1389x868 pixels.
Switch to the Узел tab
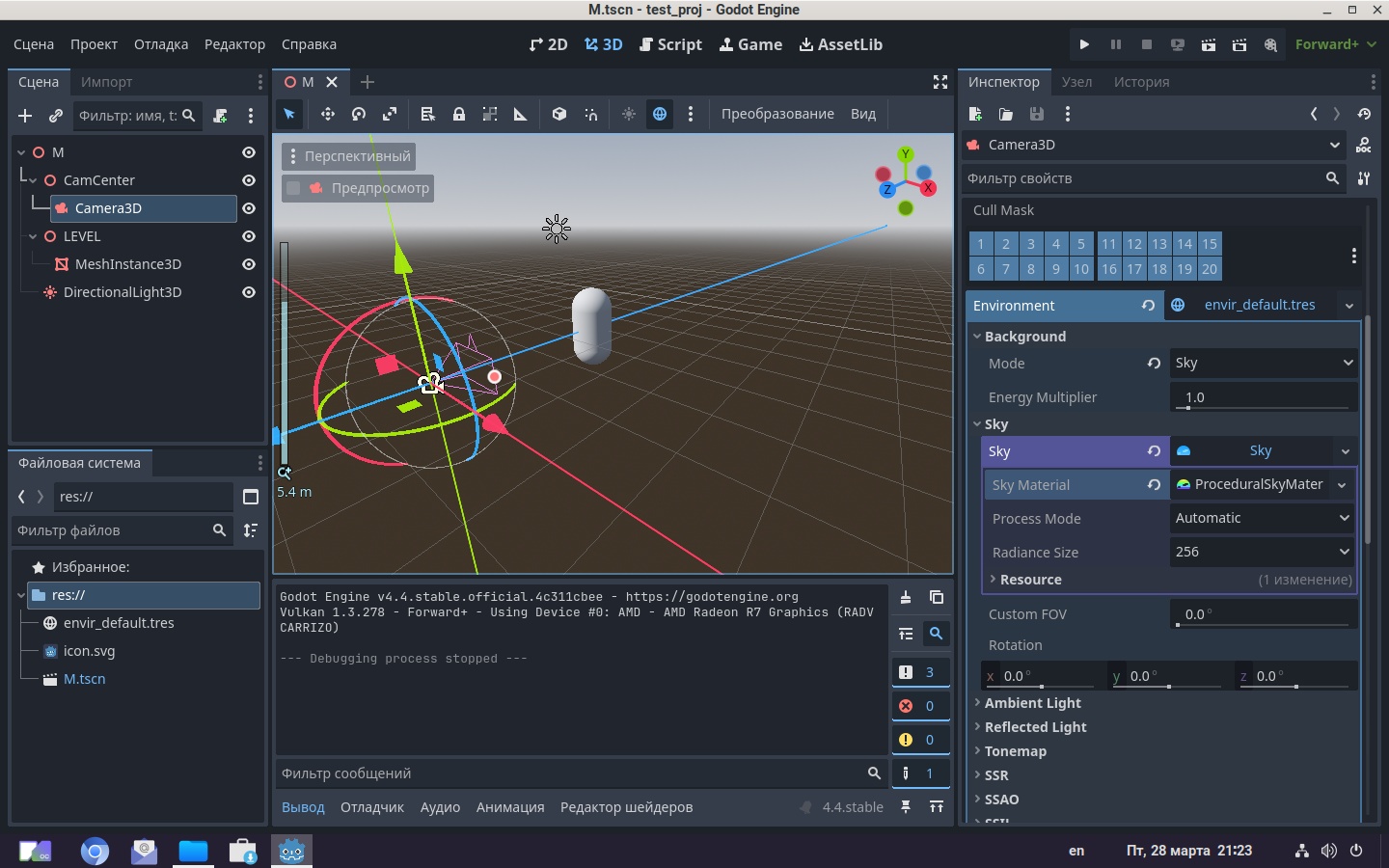(1076, 82)
